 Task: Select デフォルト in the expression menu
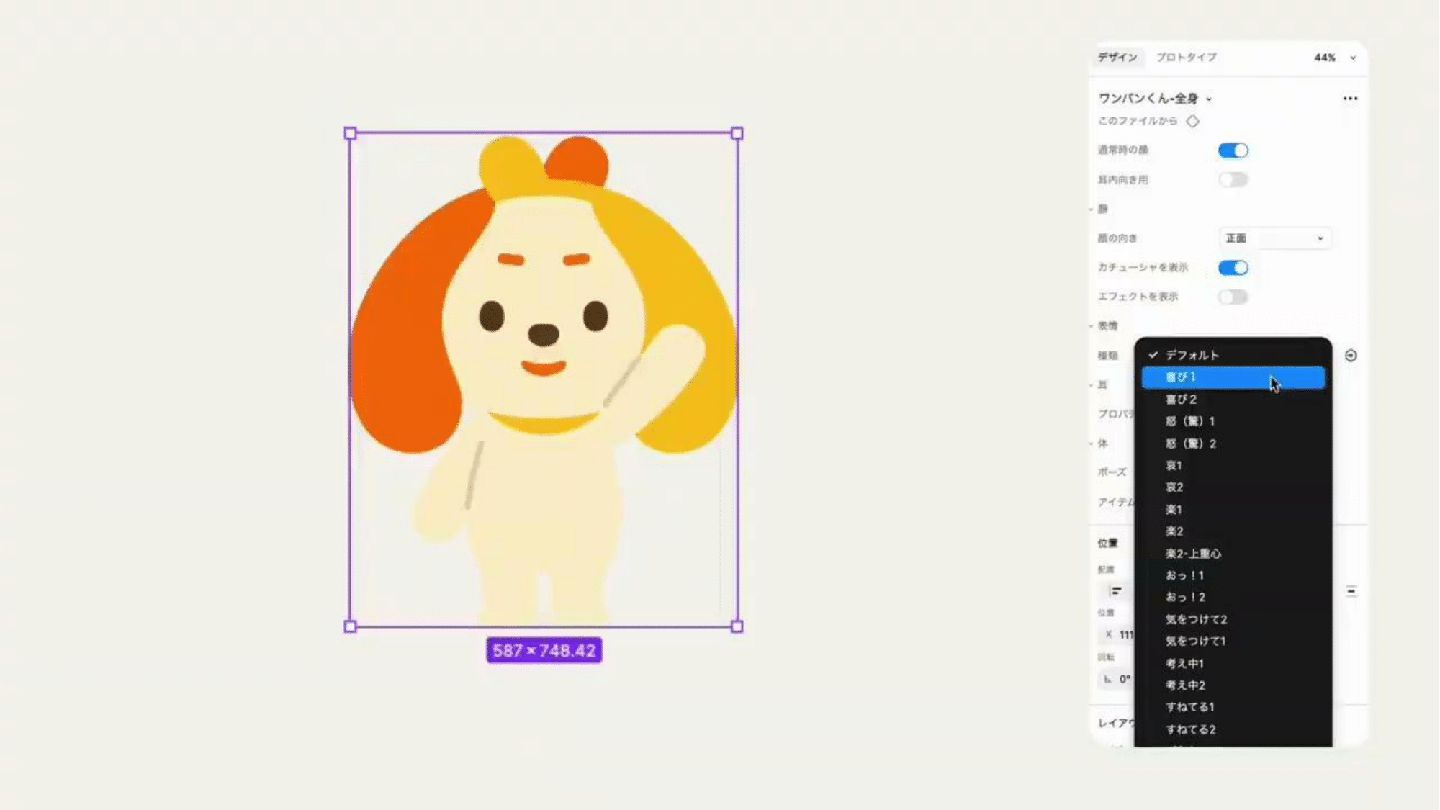click(x=1233, y=355)
